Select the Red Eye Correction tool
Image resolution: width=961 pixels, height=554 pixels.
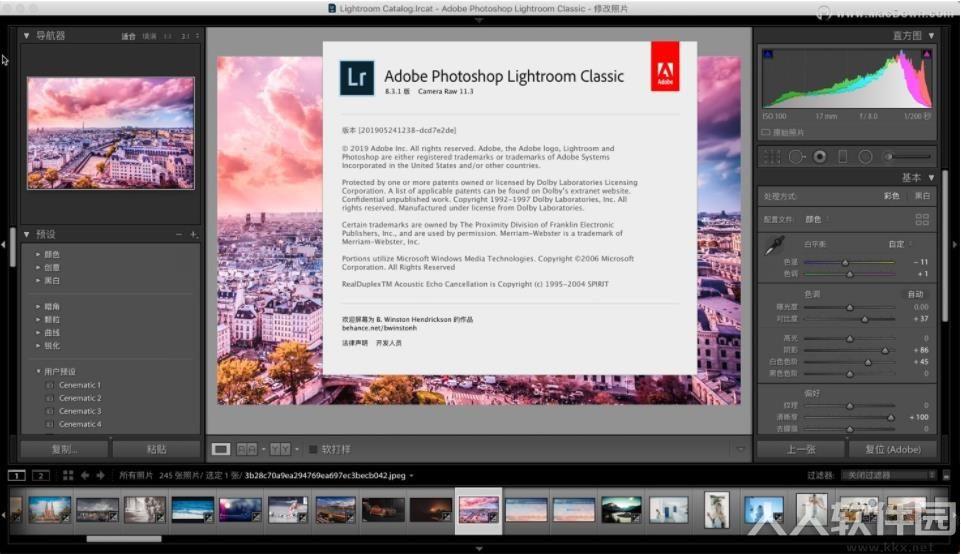pyautogui.click(x=819, y=157)
